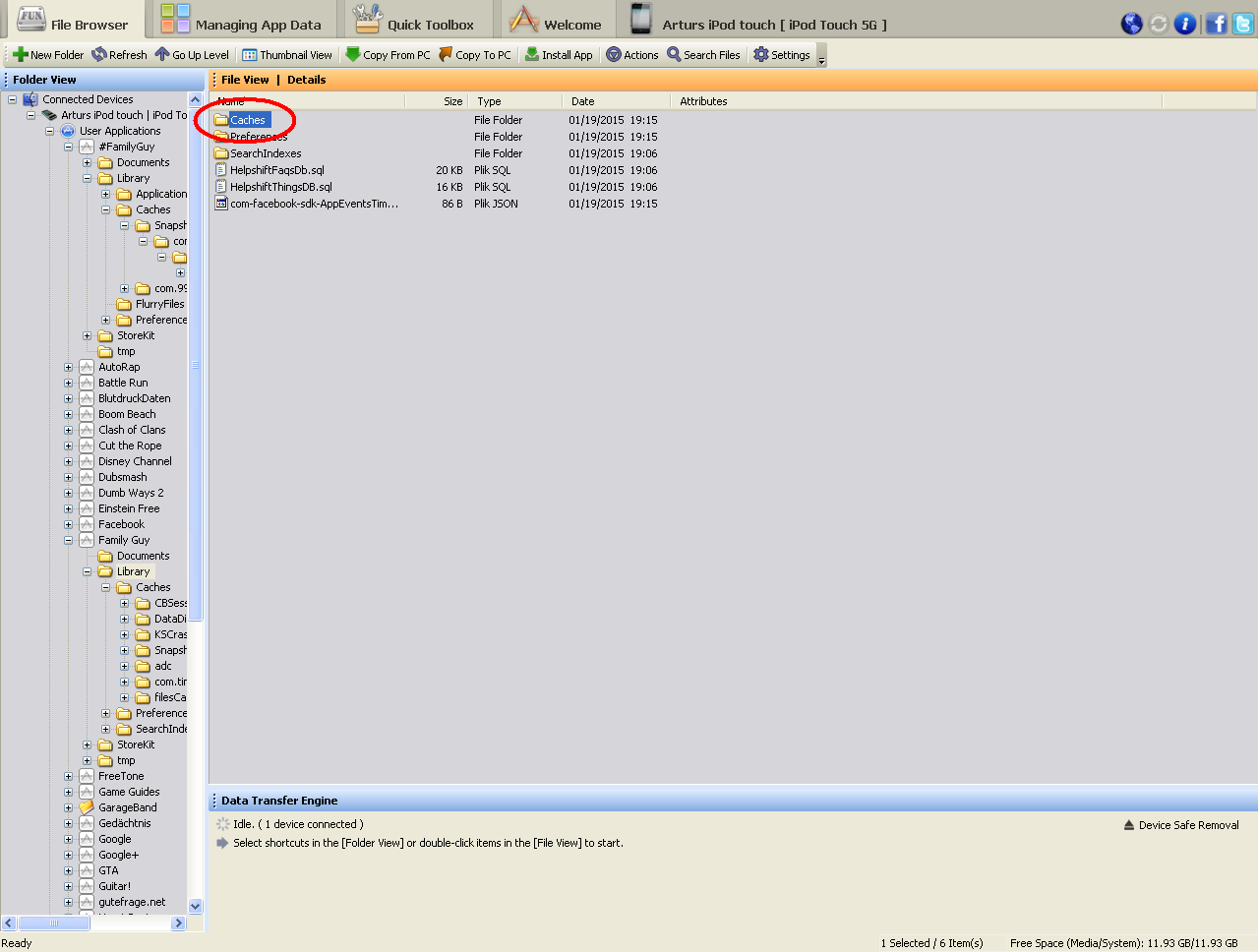Collapse the #FamilyGuy app node

pos(68,147)
